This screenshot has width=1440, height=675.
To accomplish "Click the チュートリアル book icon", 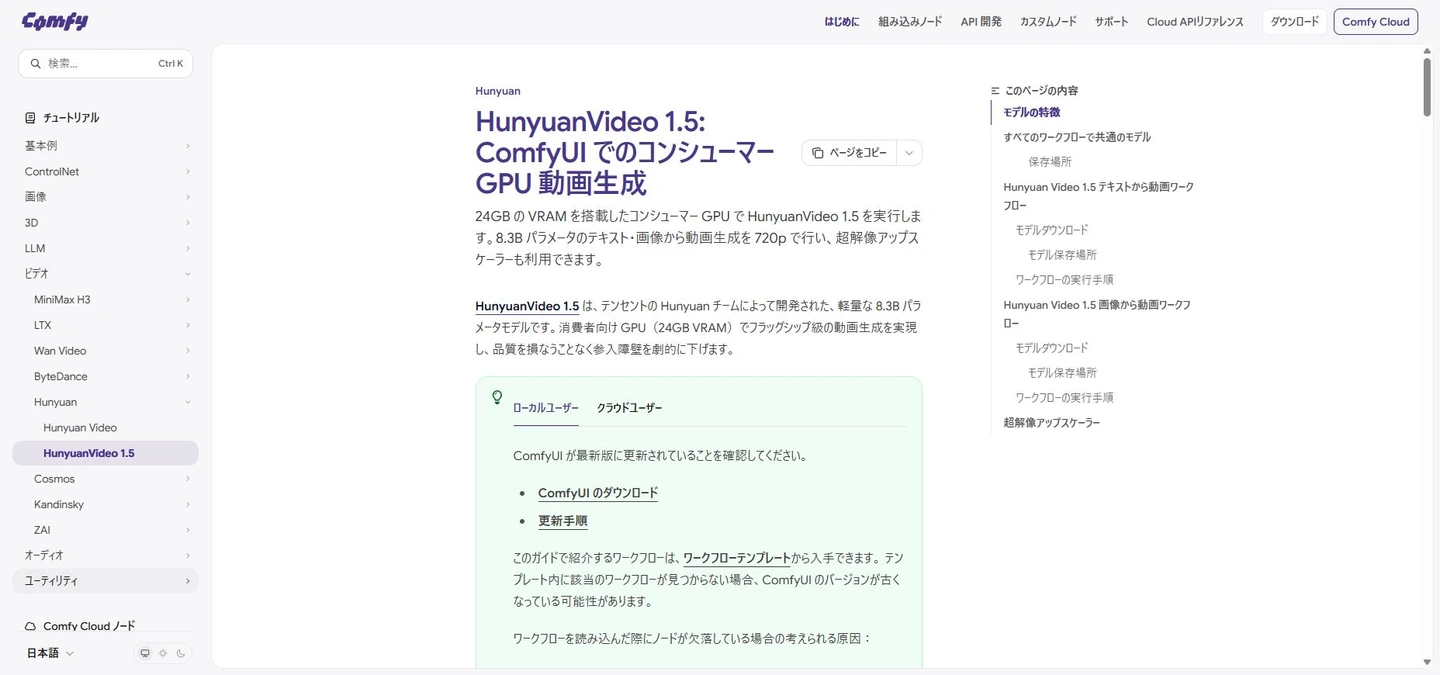I will point(30,118).
